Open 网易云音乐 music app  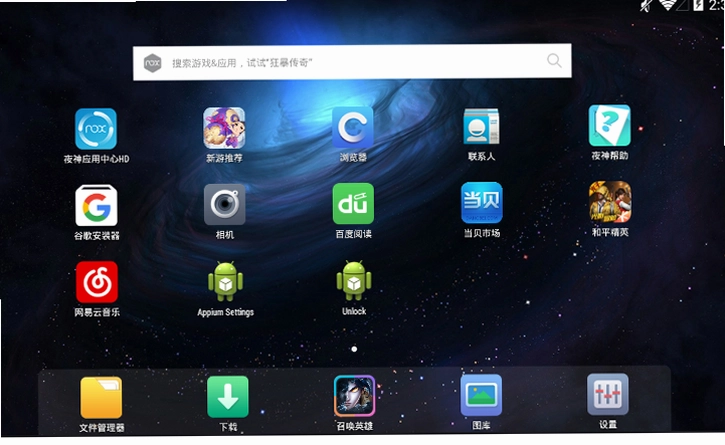click(x=97, y=282)
